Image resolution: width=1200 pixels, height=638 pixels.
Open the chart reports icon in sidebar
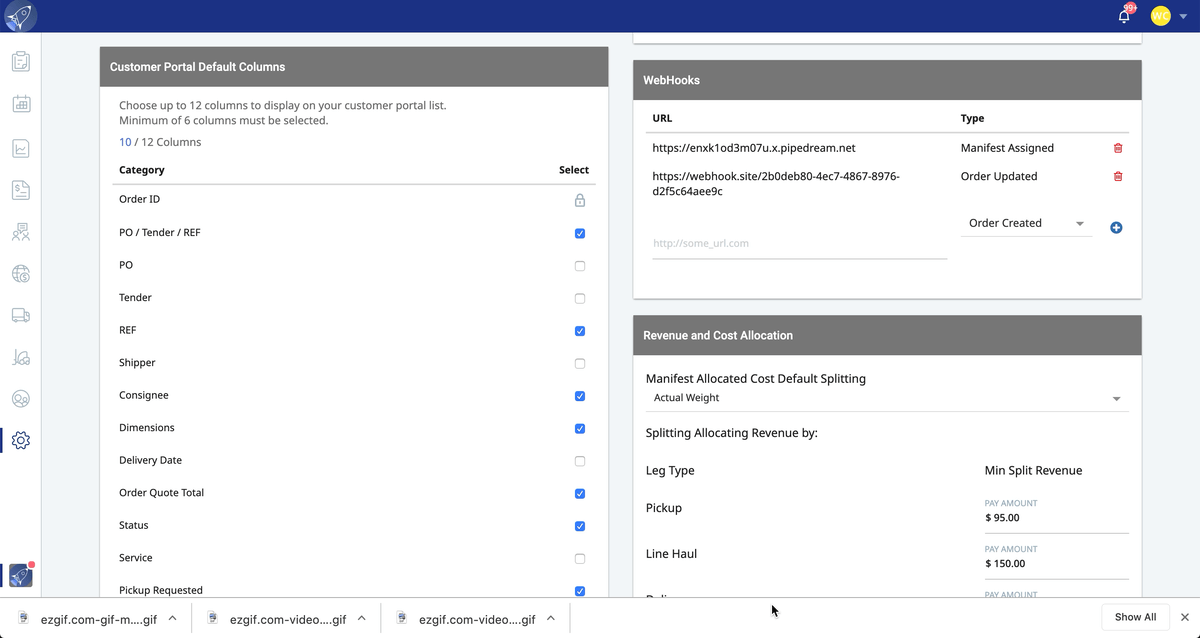coord(21,149)
